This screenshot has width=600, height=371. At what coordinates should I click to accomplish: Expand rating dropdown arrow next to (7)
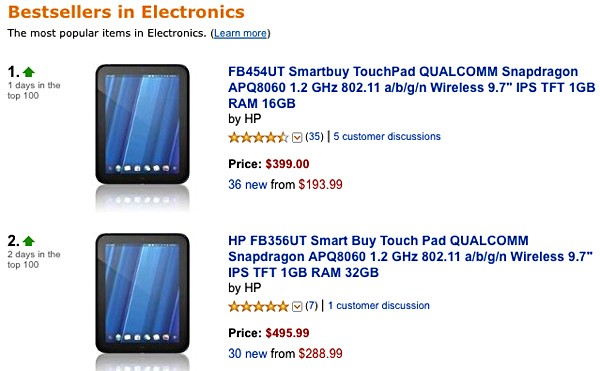(297, 306)
